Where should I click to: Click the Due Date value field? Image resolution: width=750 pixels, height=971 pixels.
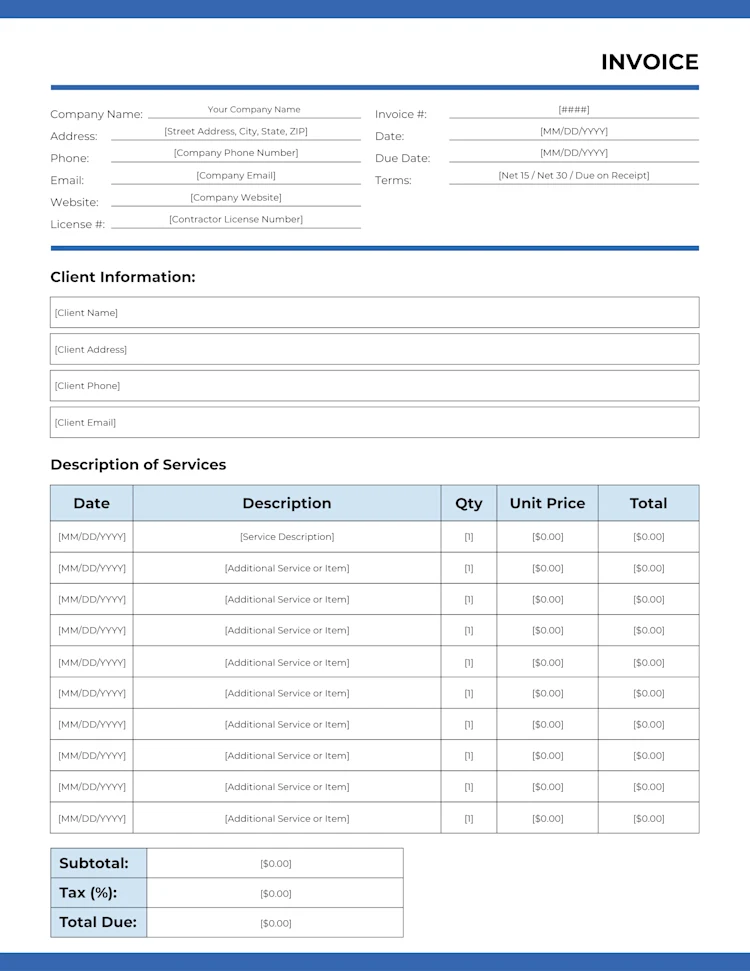(x=573, y=153)
